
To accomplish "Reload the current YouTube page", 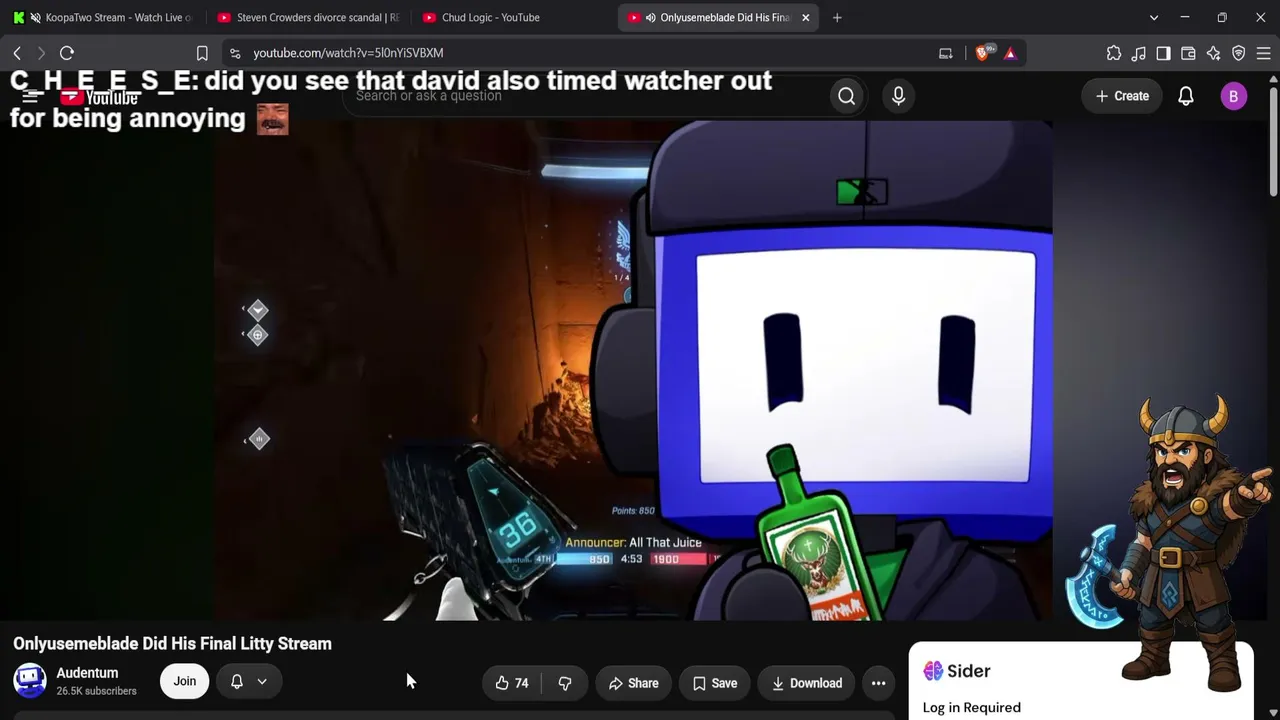I will 67,53.
